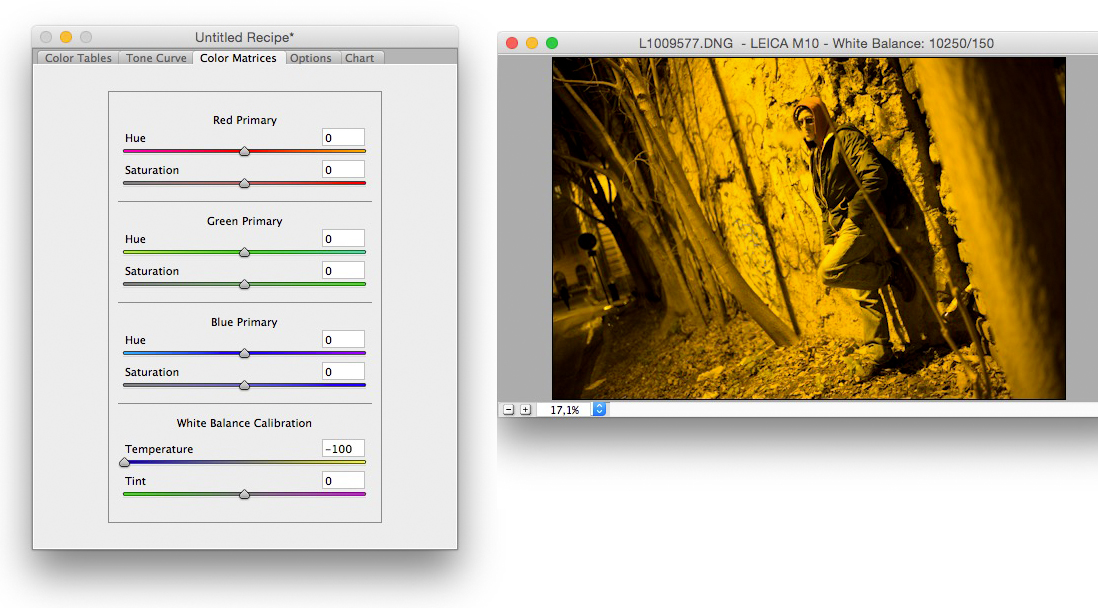Click the Green Primary Hue slider

(x=244, y=252)
